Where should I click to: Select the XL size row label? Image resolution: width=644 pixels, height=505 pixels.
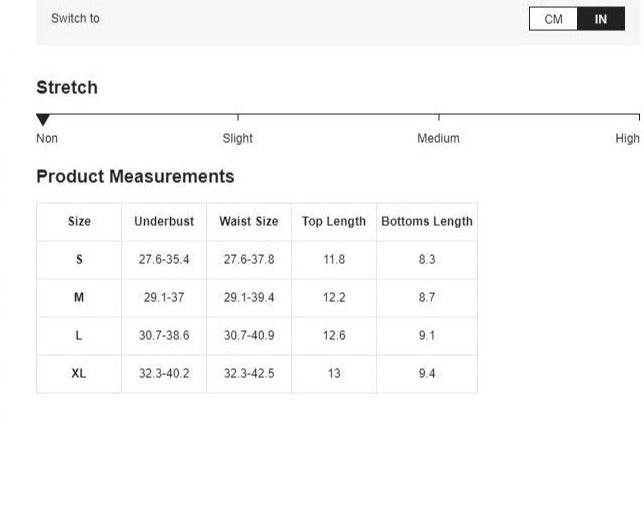coord(79,373)
